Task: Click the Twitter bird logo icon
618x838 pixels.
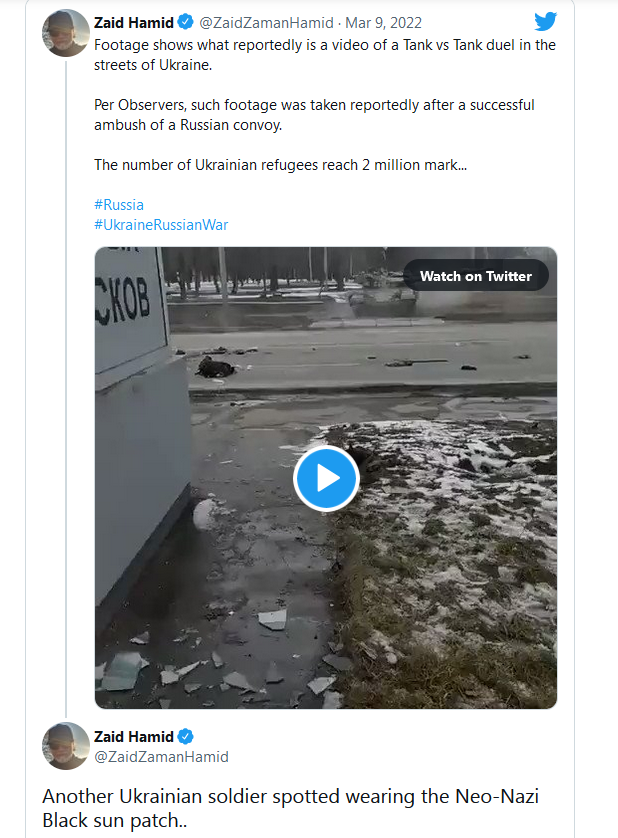Action: click(x=545, y=21)
